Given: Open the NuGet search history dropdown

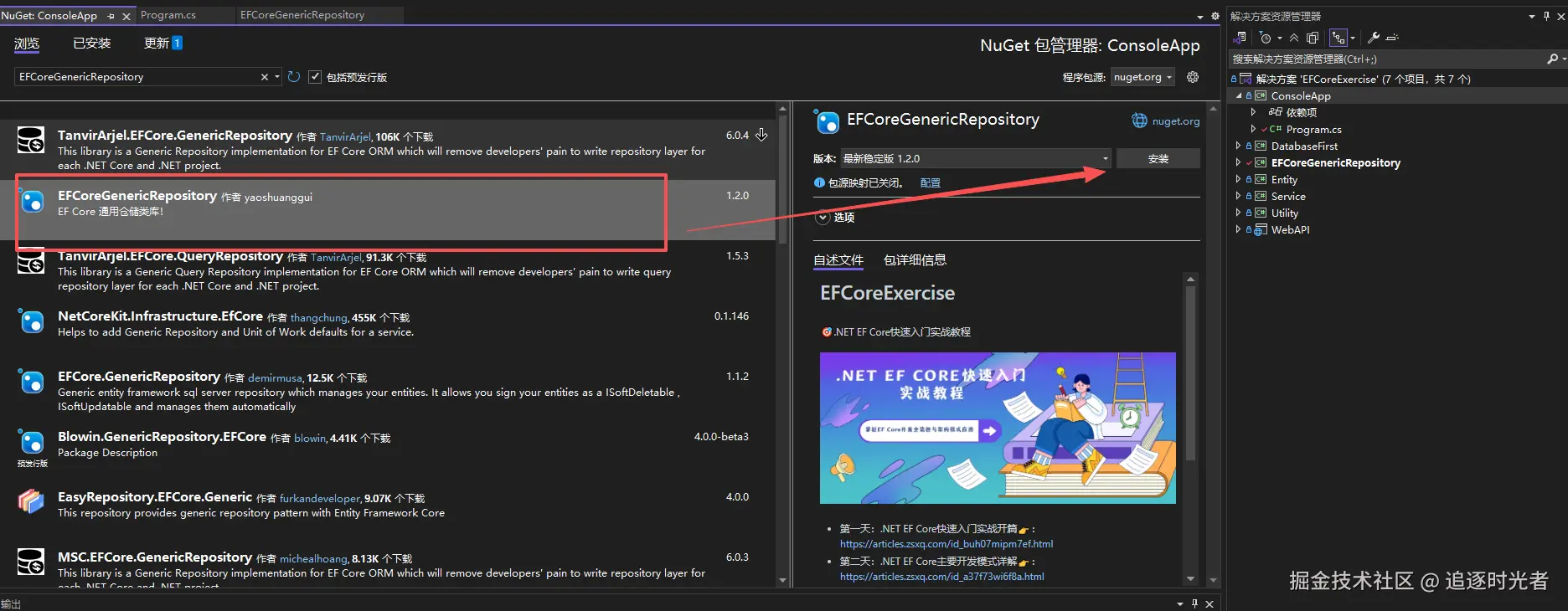Looking at the screenshot, I should (277, 77).
